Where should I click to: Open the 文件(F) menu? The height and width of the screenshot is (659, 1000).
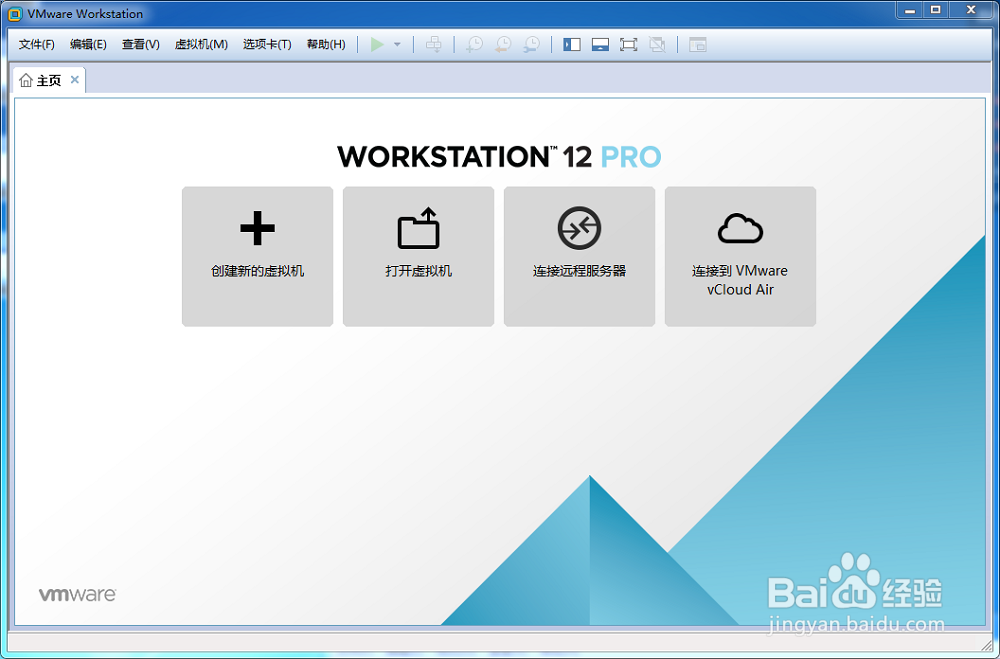[x=36, y=45]
